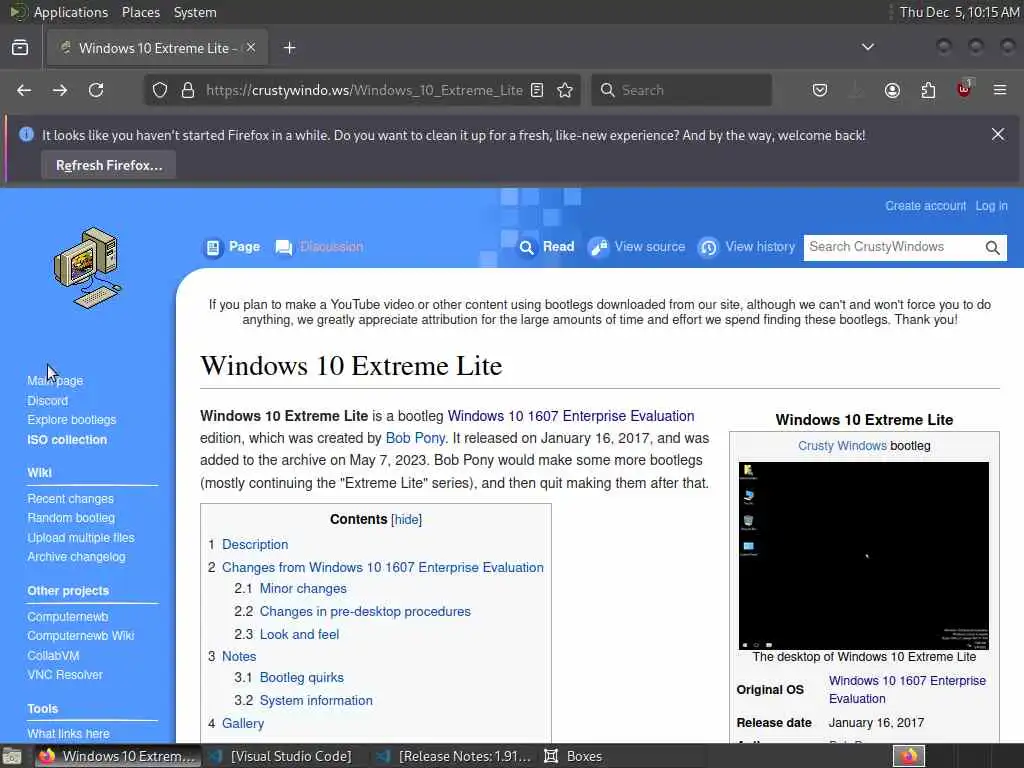Image resolution: width=1024 pixels, height=768 pixels.
Task: Click the Create account link
Action: coord(925,206)
